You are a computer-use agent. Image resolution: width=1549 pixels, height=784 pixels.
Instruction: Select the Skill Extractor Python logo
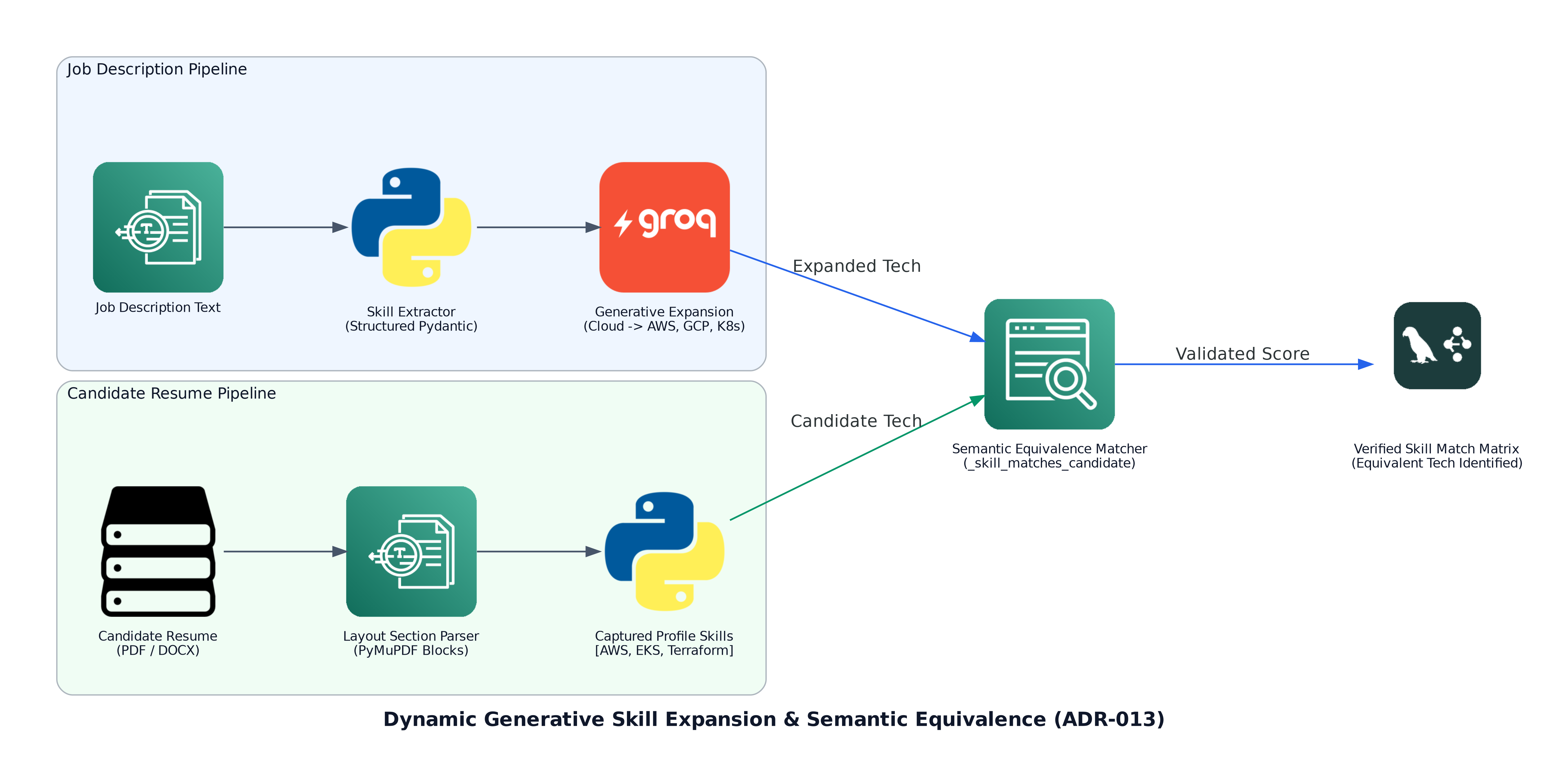pos(411,227)
